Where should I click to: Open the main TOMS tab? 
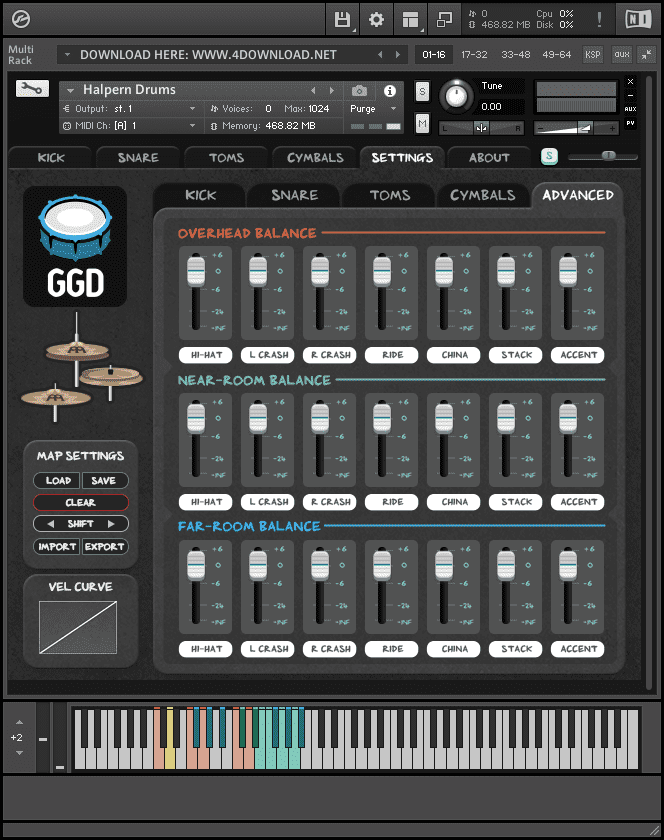(226, 158)
